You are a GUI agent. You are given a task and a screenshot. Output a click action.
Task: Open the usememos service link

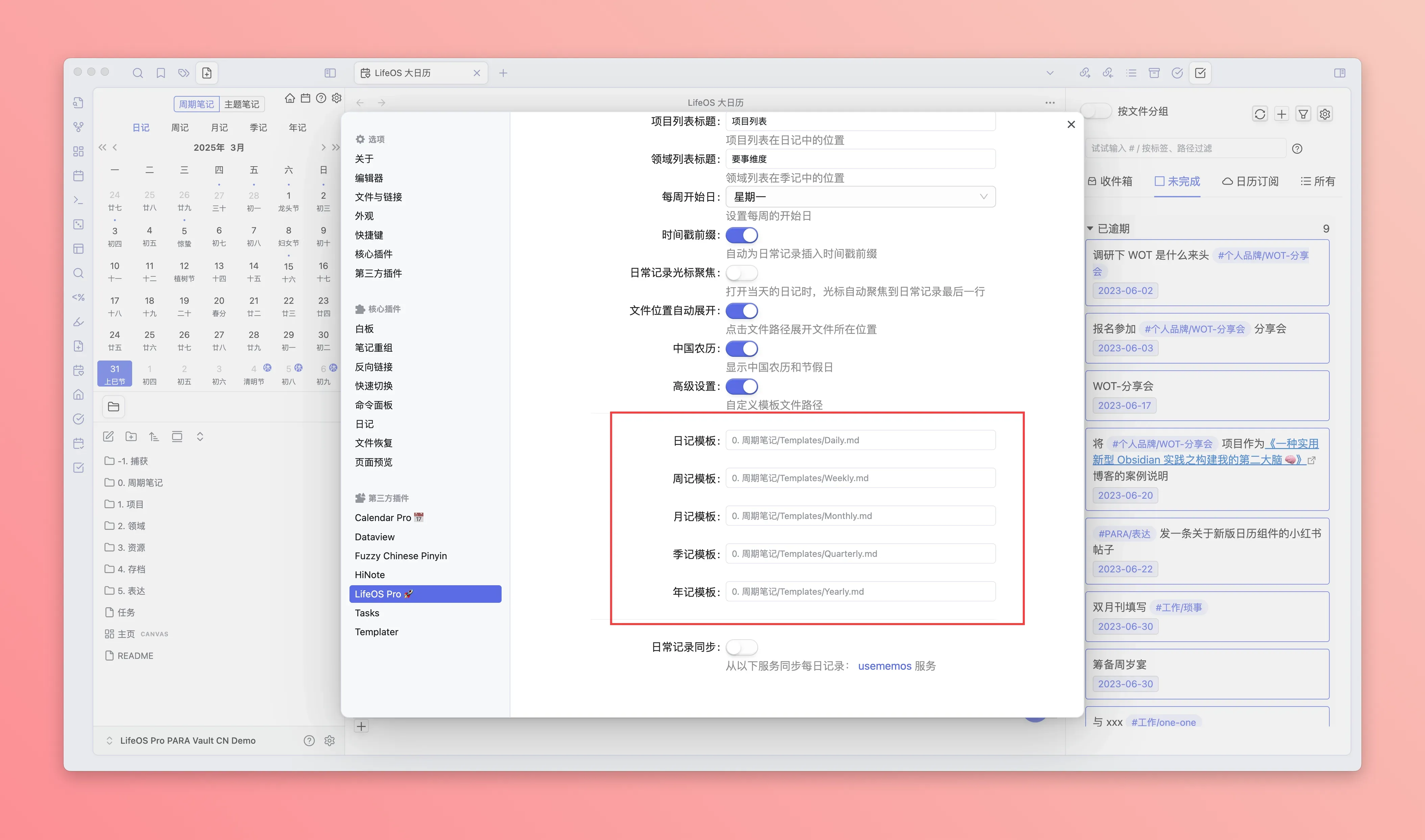point(884,666)
